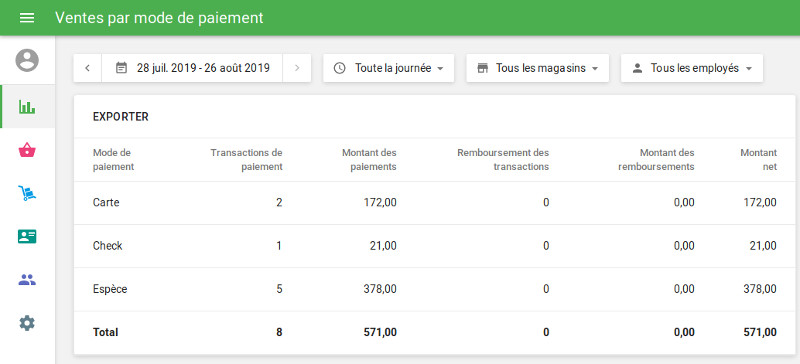Click the person icon beside Tous les employés

click(x=637, y=68)
